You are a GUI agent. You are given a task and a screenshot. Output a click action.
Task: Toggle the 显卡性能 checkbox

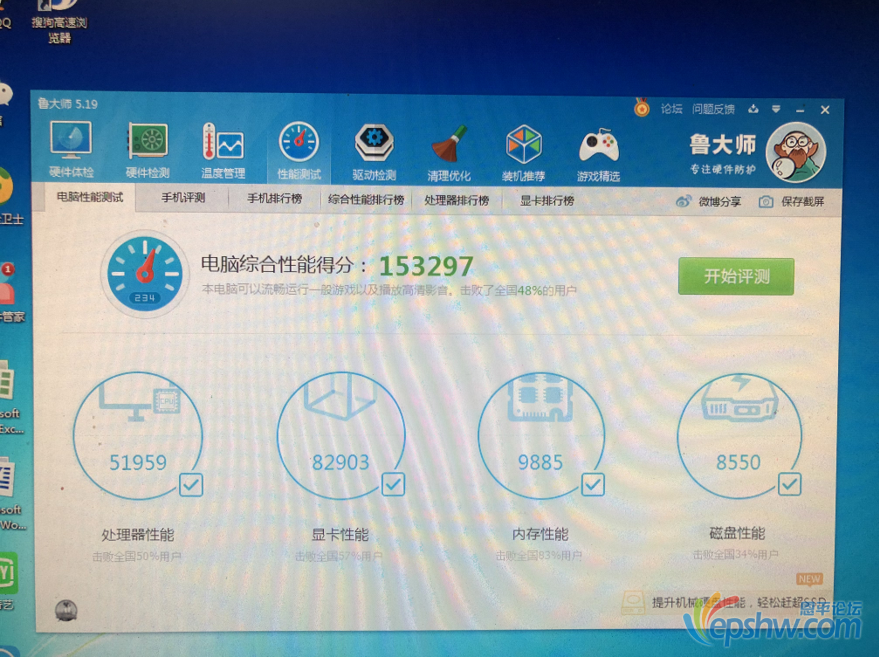[x=393, y=484]
